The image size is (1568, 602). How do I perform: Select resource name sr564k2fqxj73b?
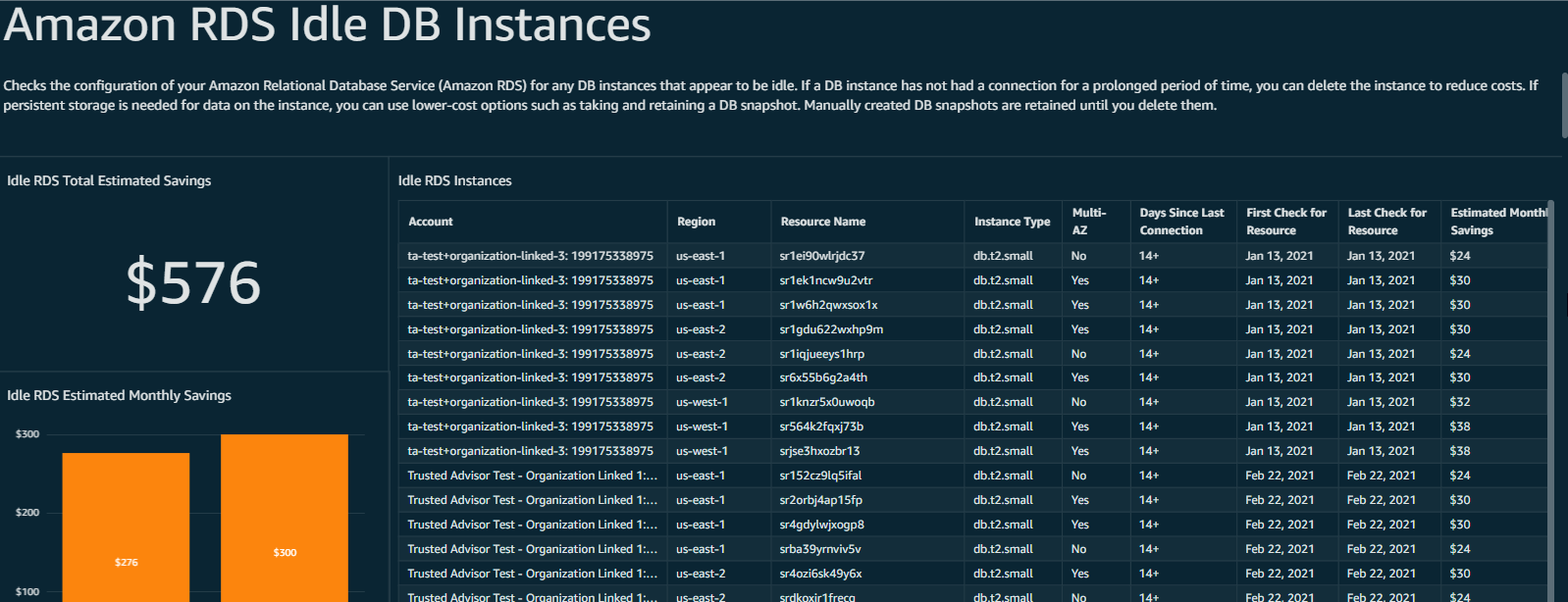point(821,426)
